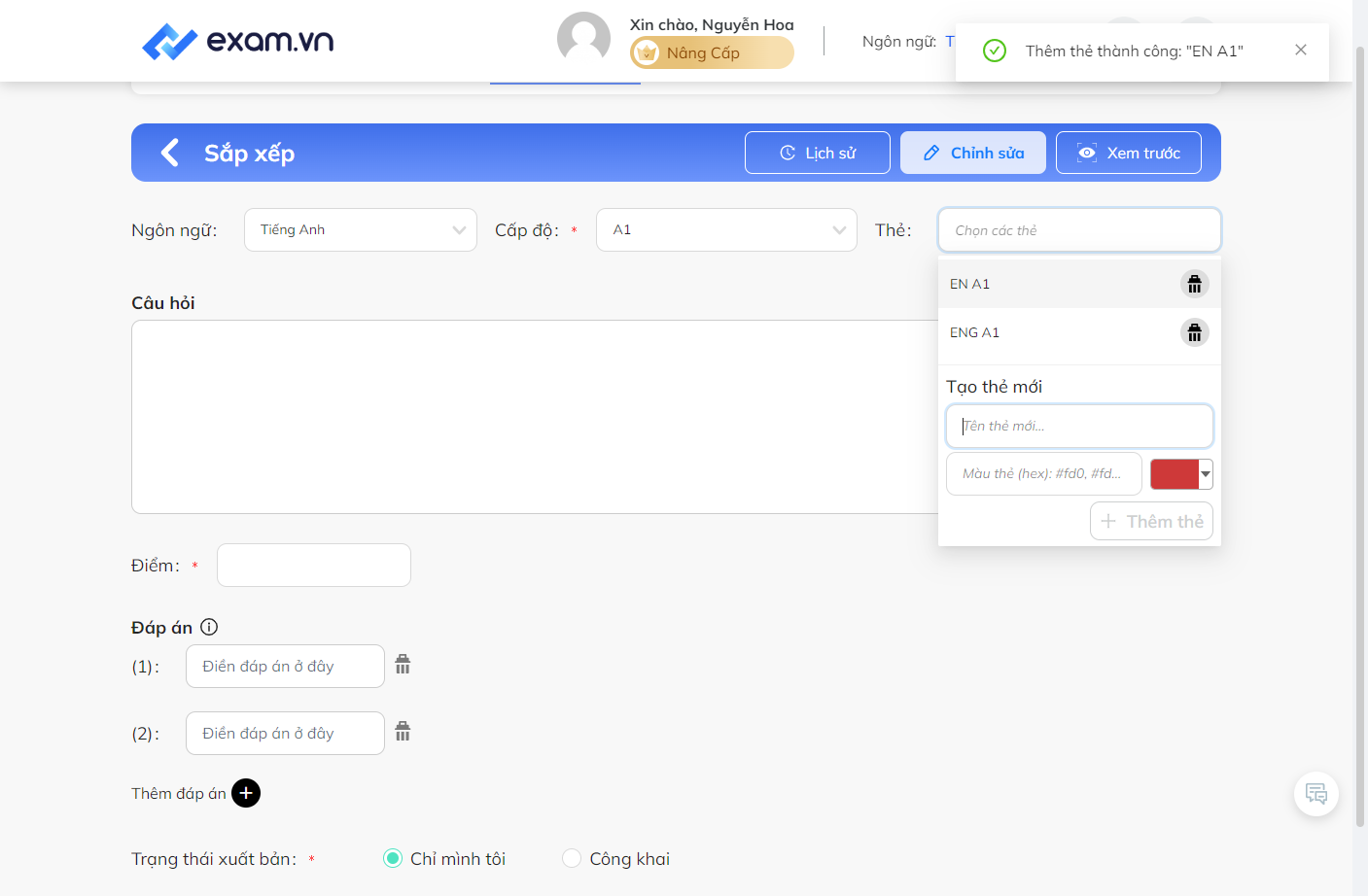
Task: Remove answer (2) with trash icon
Action: 403,732
